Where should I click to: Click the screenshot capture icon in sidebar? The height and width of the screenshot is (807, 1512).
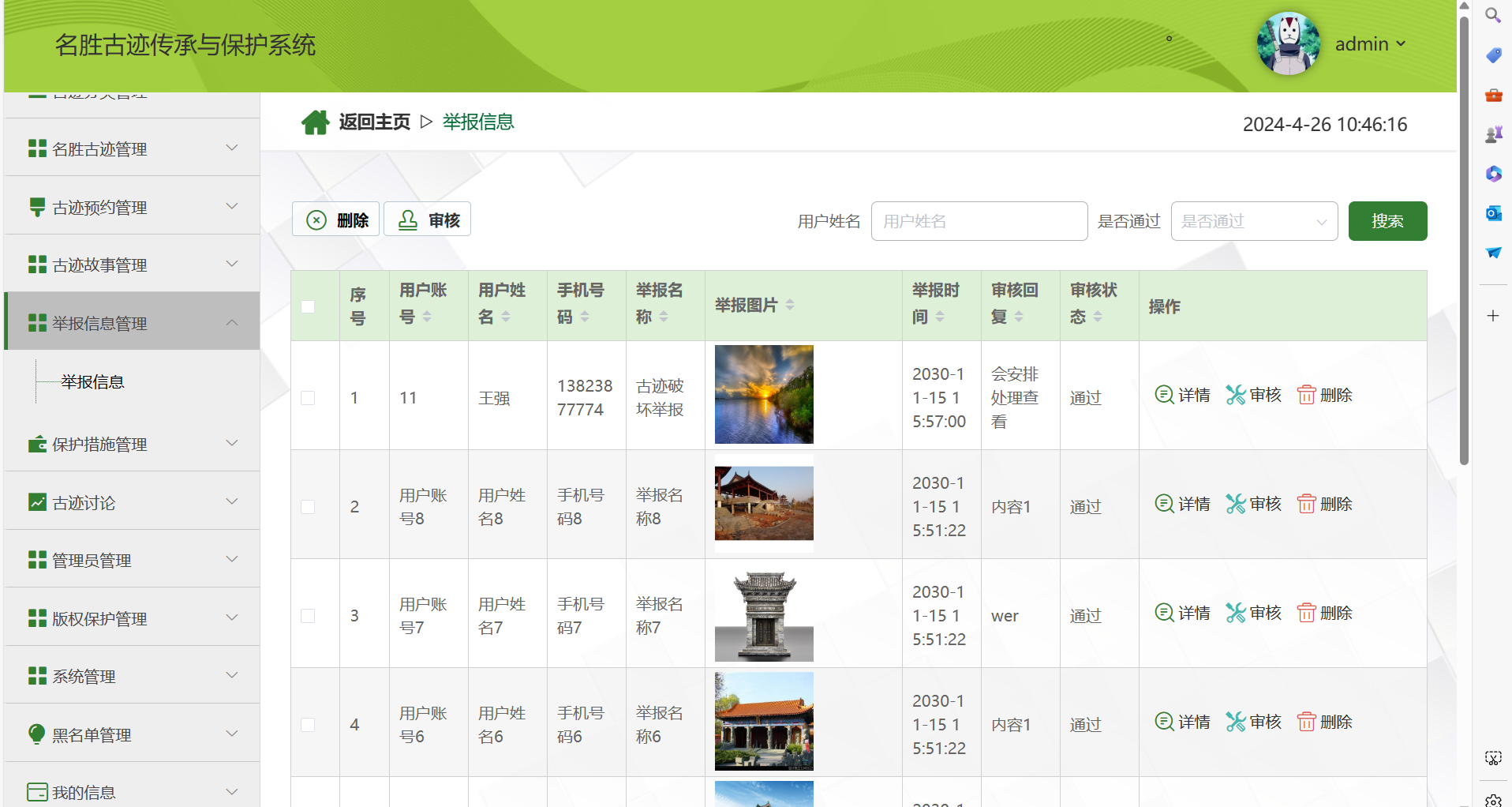[1493, 758]
